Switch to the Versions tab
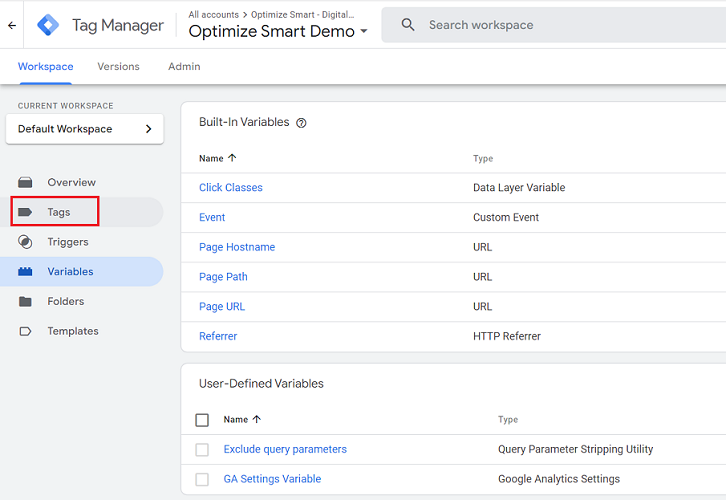Viewport: 726px width, 500px height. click(x=118, y=67)
